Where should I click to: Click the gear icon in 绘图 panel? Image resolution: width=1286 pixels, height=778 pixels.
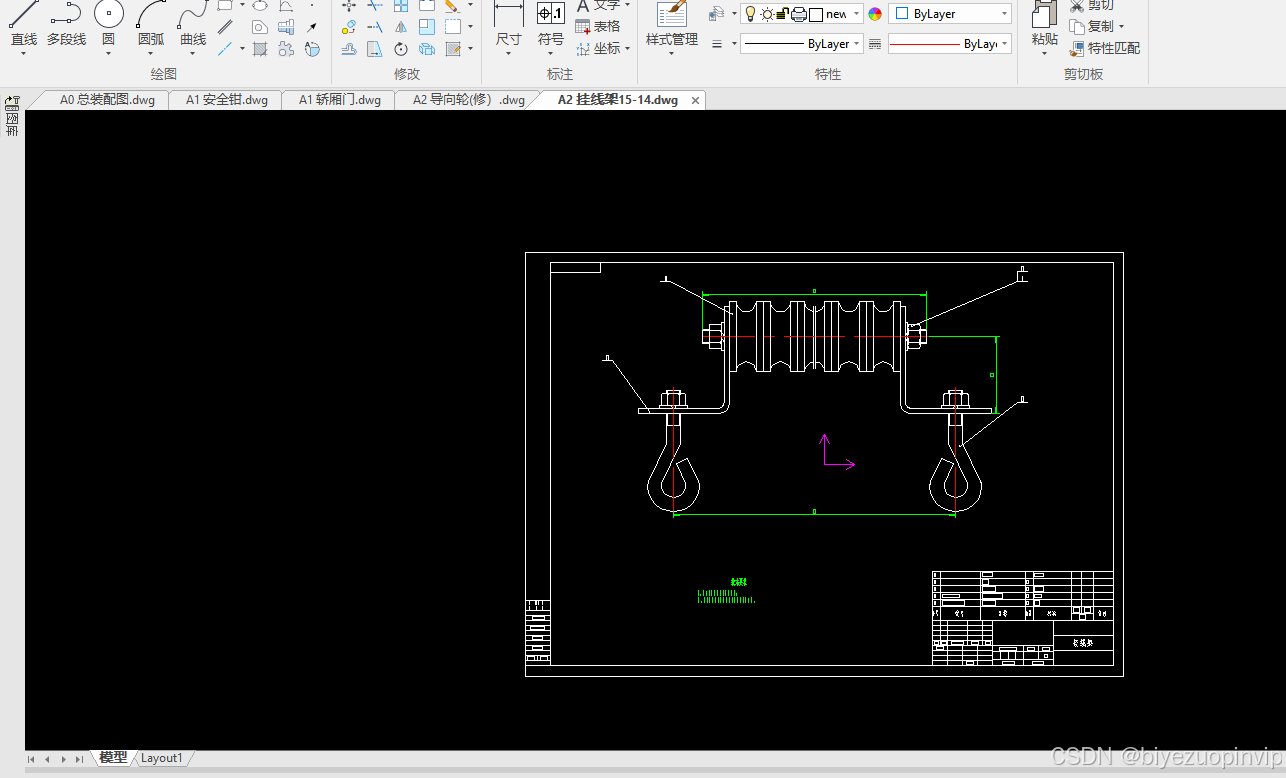pos(286,49)
